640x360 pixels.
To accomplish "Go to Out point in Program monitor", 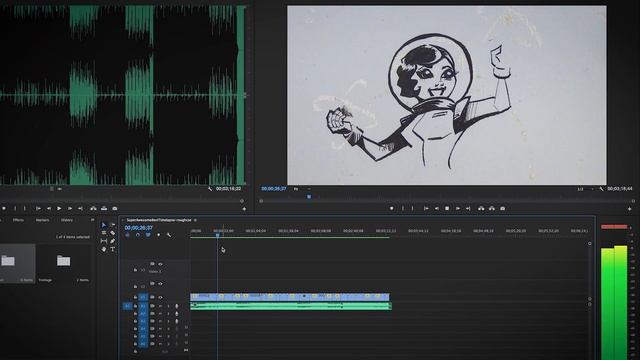I will [468, 209].
